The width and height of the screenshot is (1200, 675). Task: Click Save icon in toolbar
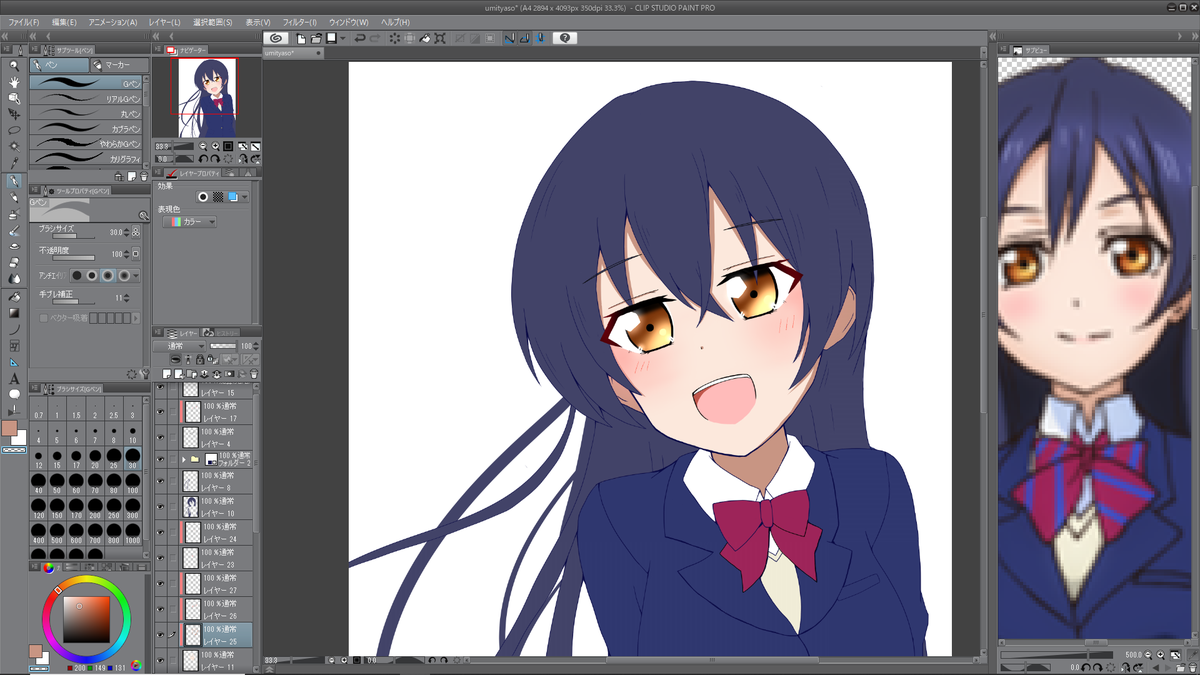(331, 38)
